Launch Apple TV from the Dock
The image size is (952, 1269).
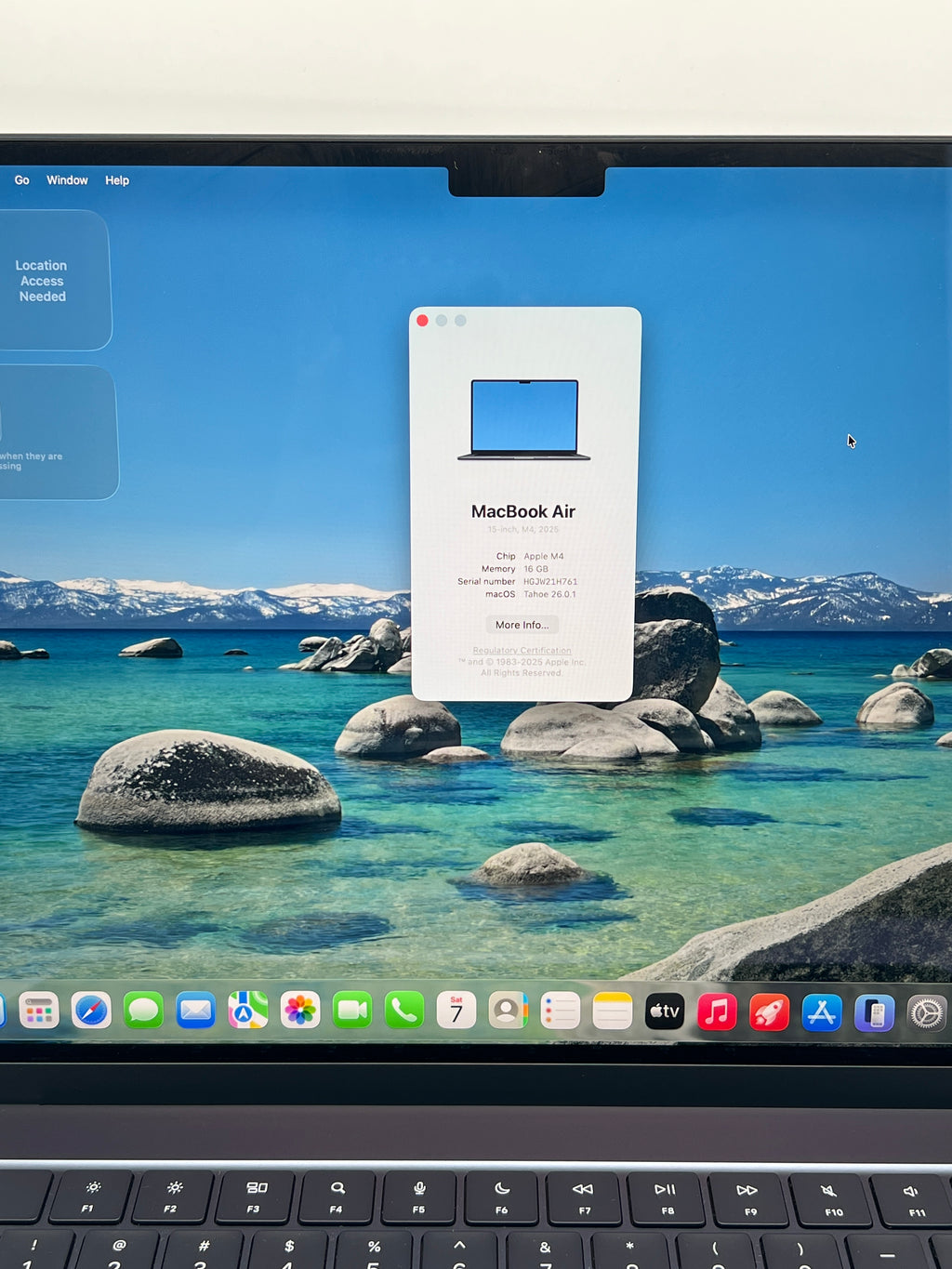[x=665, y=1011]
